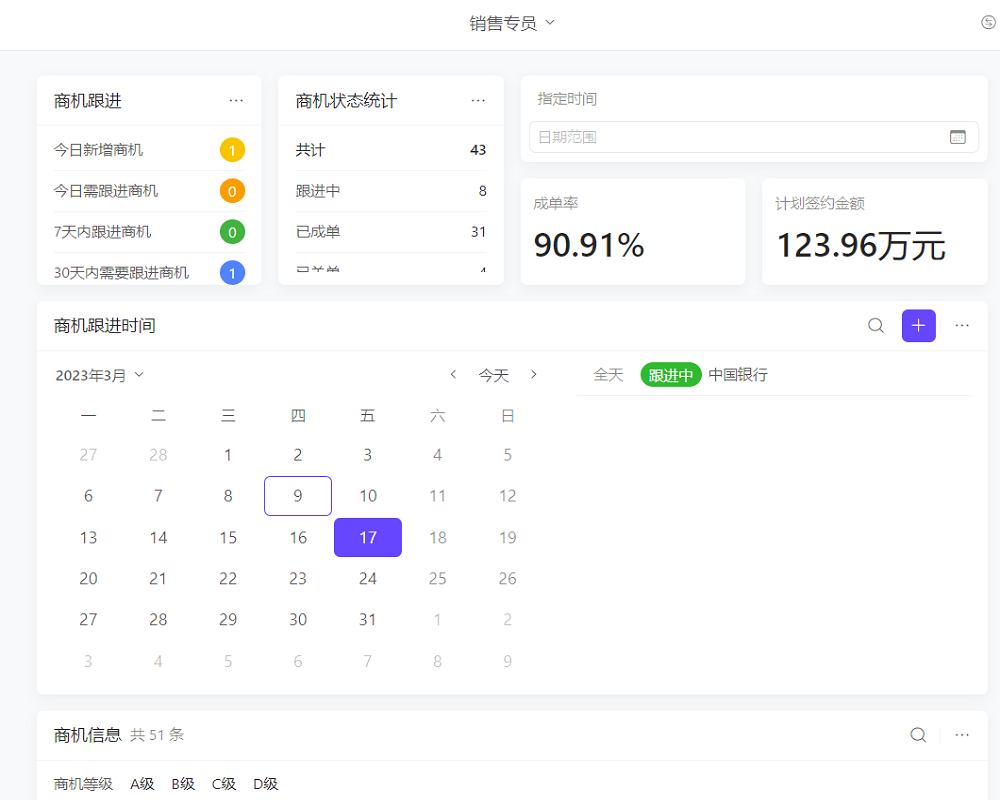Click the ellipsis menu on 商机信息
The image size is (1000, 800).
coord(962,734)
